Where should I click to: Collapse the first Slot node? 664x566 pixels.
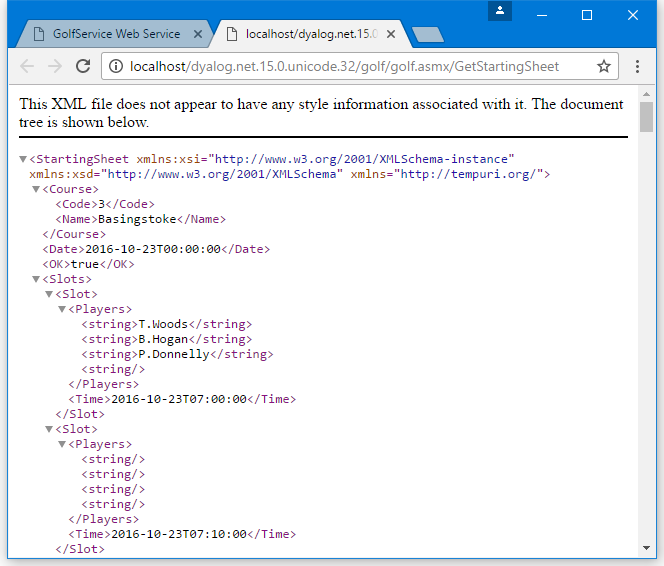click(49, 294)
